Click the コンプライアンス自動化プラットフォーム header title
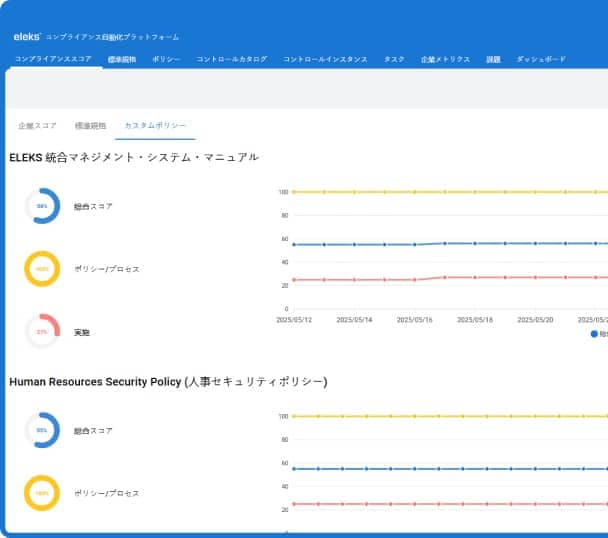The image size is (608, 538). point(112,37)
